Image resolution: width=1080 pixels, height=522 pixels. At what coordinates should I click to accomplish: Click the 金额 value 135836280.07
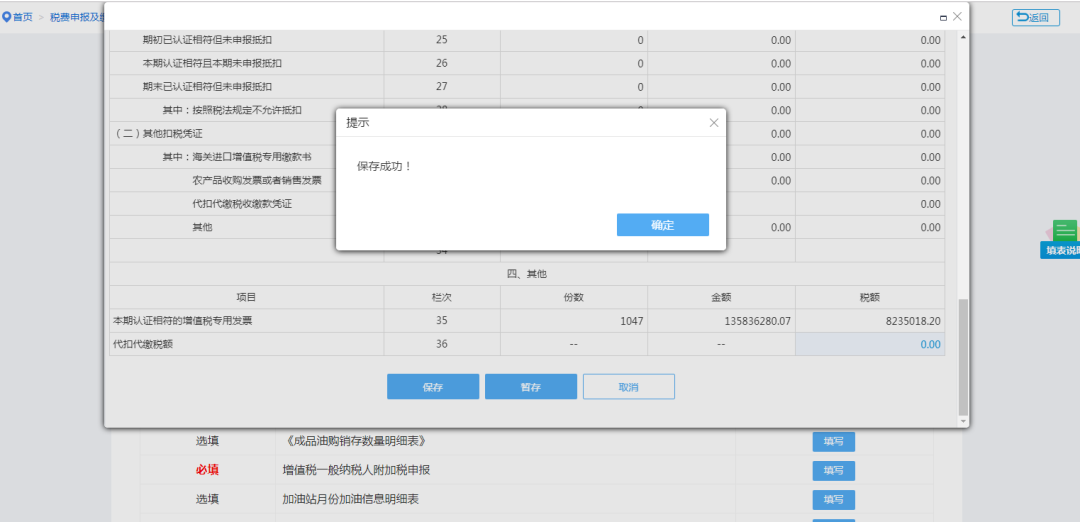click(758, 321)
